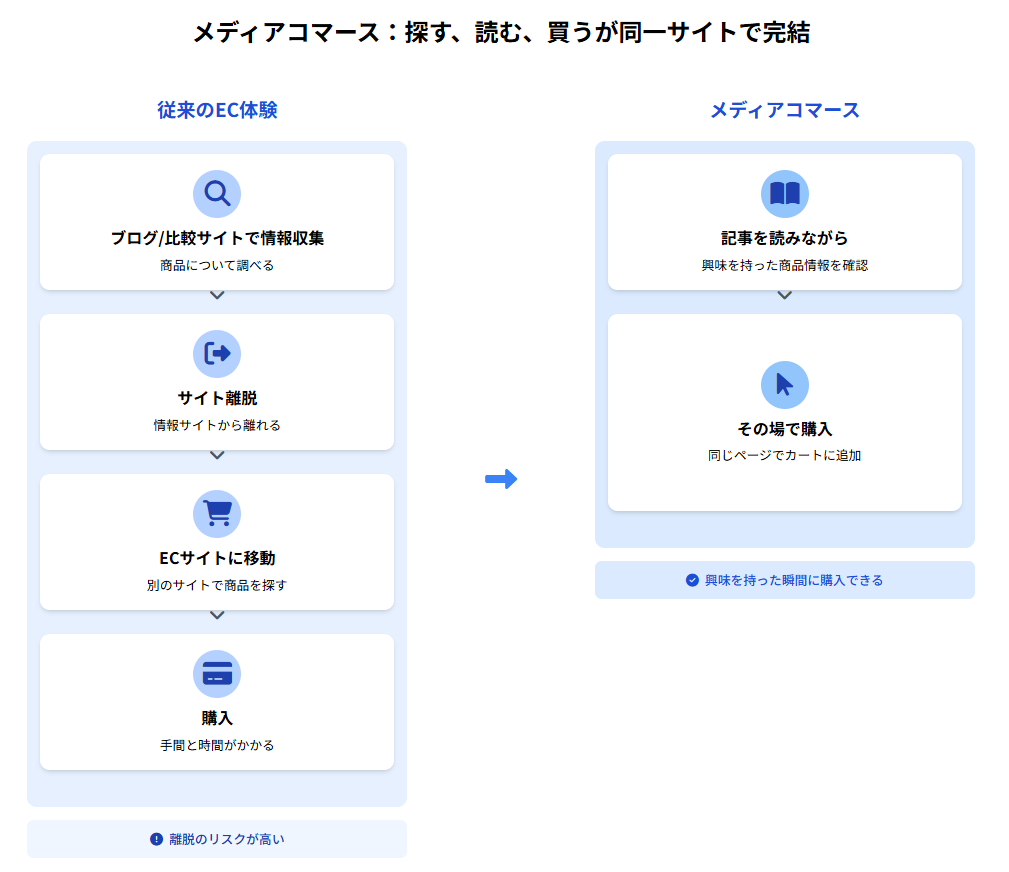Click the blue checkmark circle icon
The width and height of the screenshot is (1009, 872).
pyautogui.click(x=692, y=580)
